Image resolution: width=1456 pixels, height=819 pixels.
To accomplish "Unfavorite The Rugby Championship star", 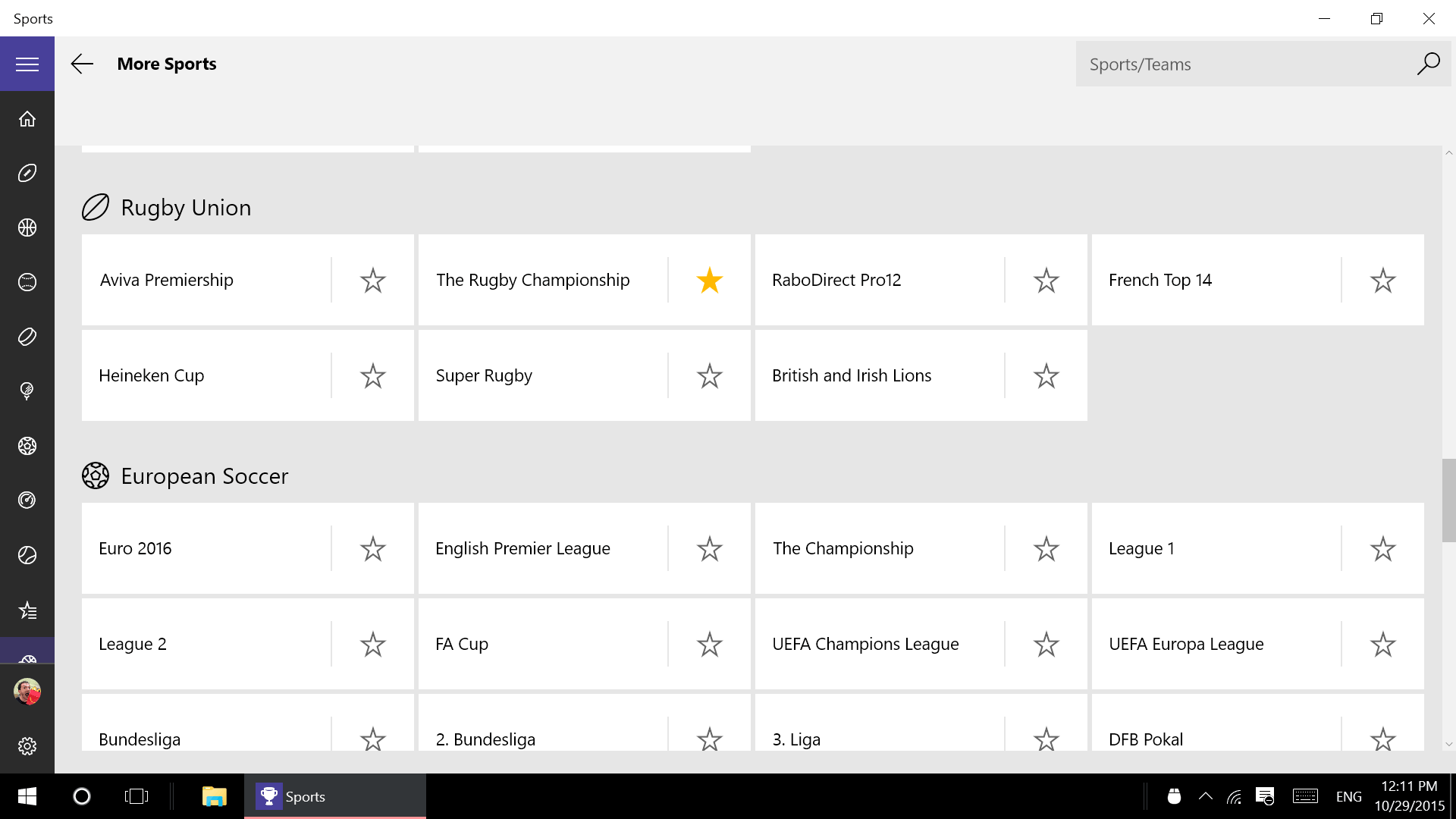I will [710, 281].
